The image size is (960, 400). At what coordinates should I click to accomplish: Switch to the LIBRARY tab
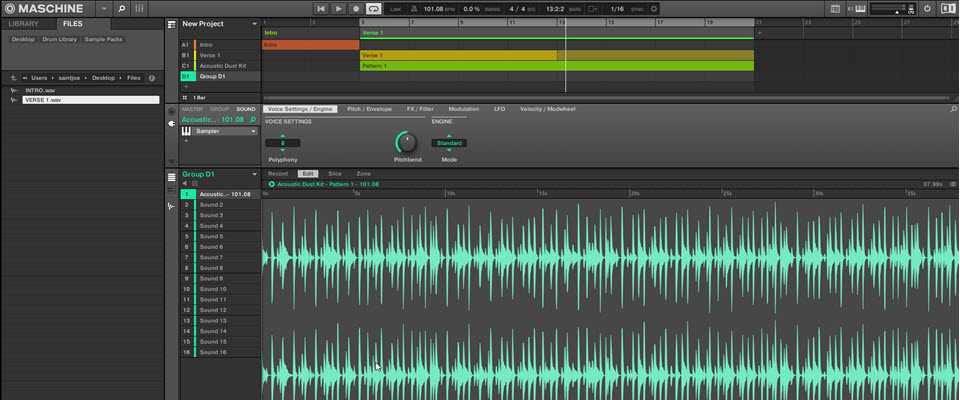[x=23, y=24]
